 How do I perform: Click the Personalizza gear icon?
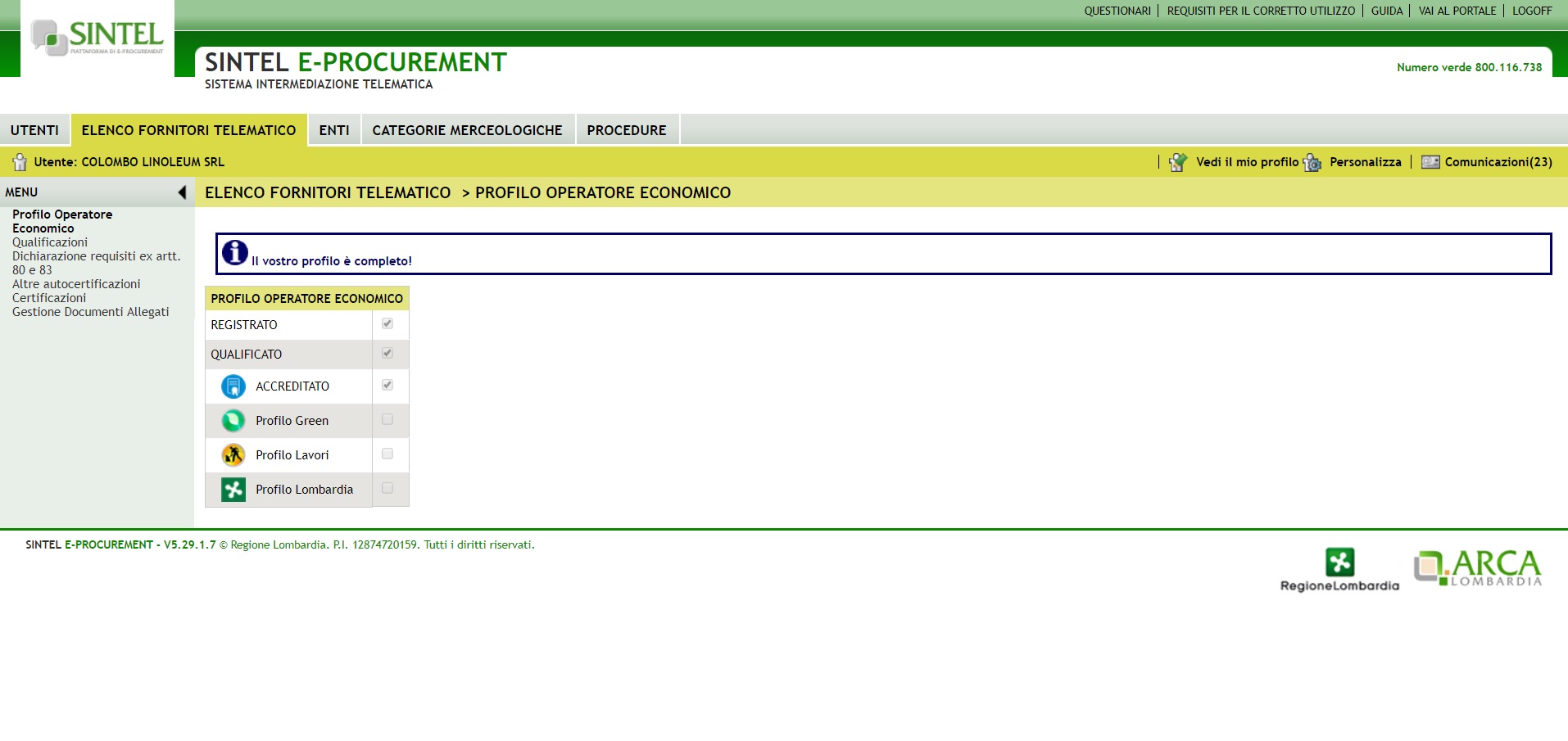coord(1312,162)
